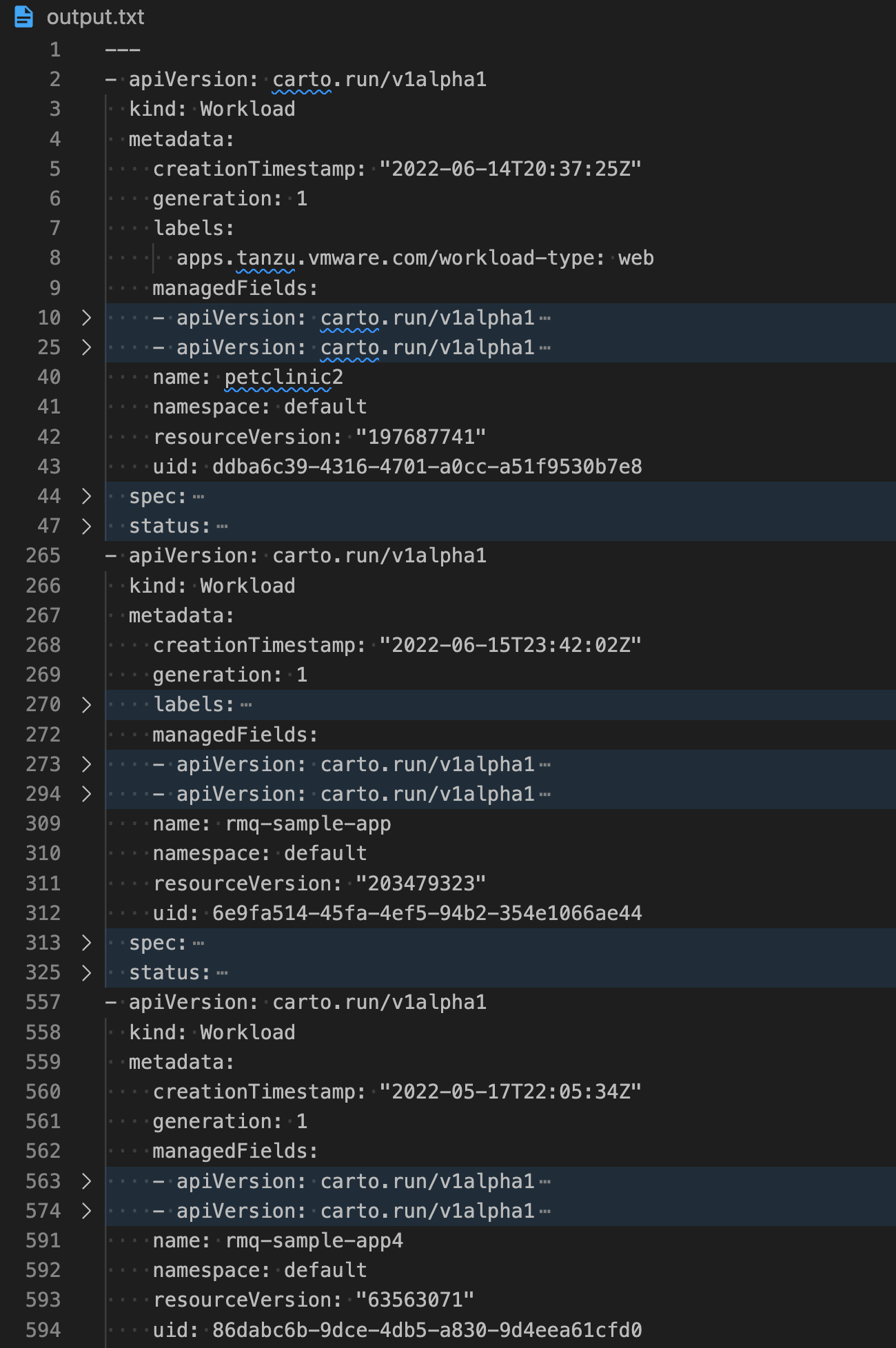Click the name value rmq-sample-app4
Image resolution: width=896 pixels, height=1348 pixels.
[314, 1241]
